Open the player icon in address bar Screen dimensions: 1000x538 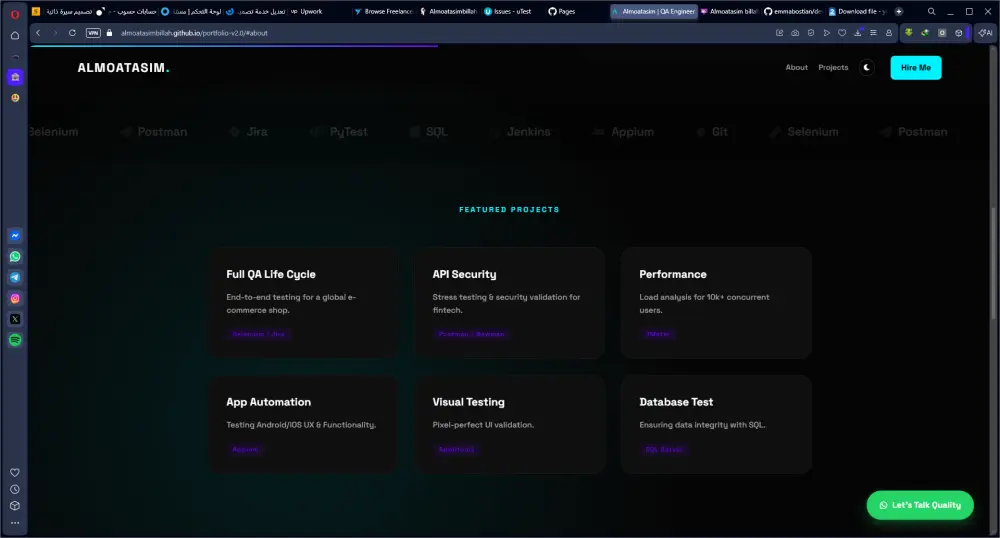click(827, 33)
